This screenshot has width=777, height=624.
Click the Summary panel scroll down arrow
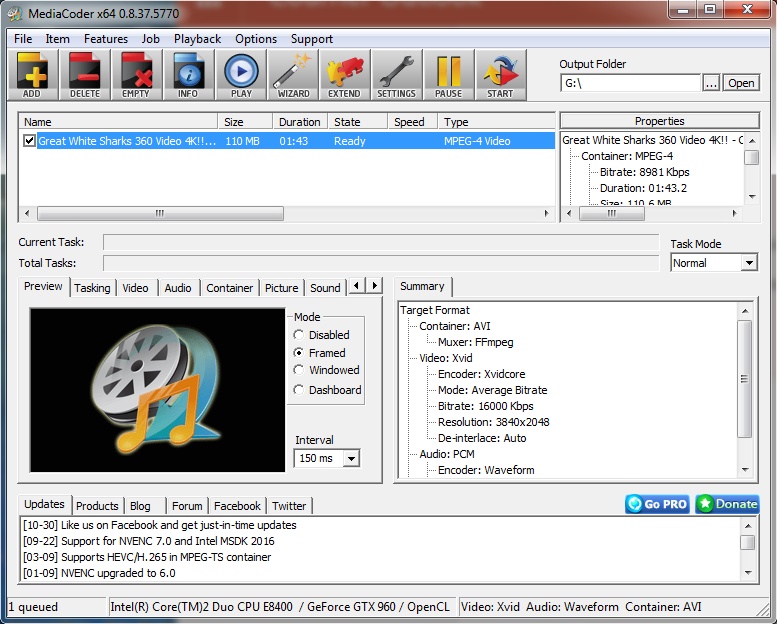[x=745, y=470]
